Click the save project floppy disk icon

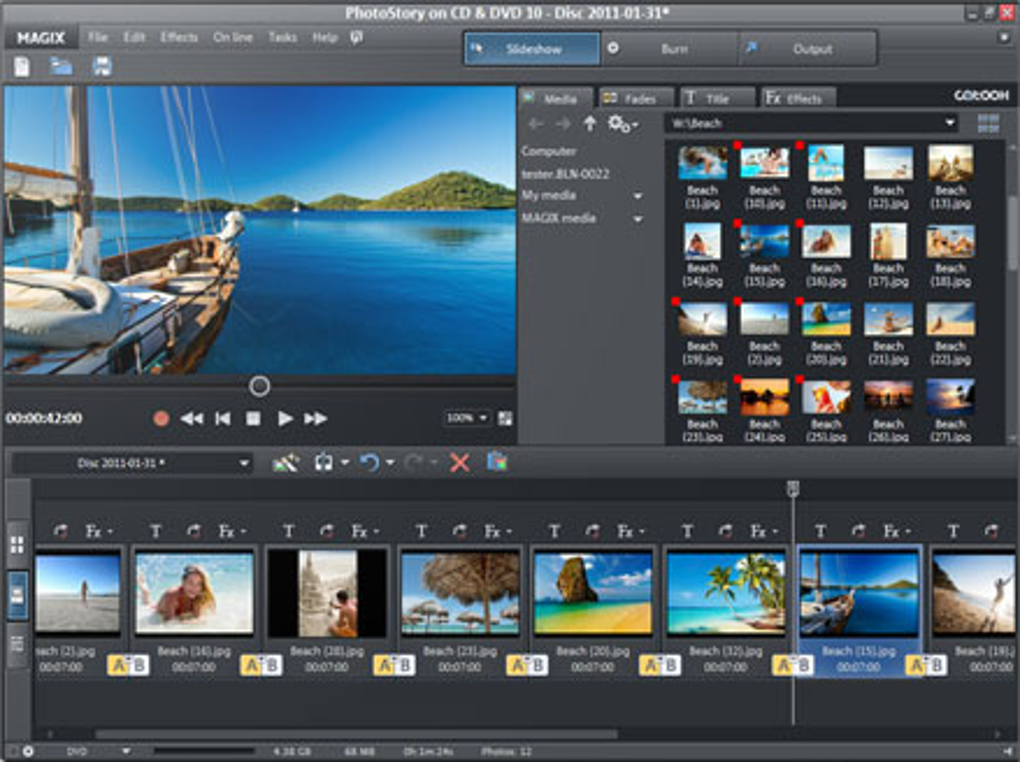pos(102,67)
